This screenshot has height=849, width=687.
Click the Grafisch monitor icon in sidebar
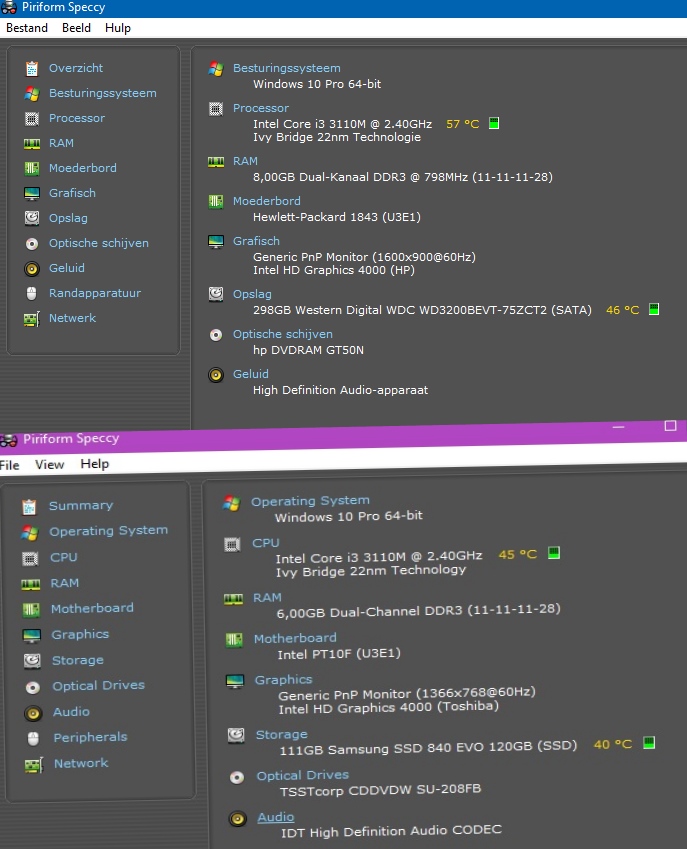32,193
